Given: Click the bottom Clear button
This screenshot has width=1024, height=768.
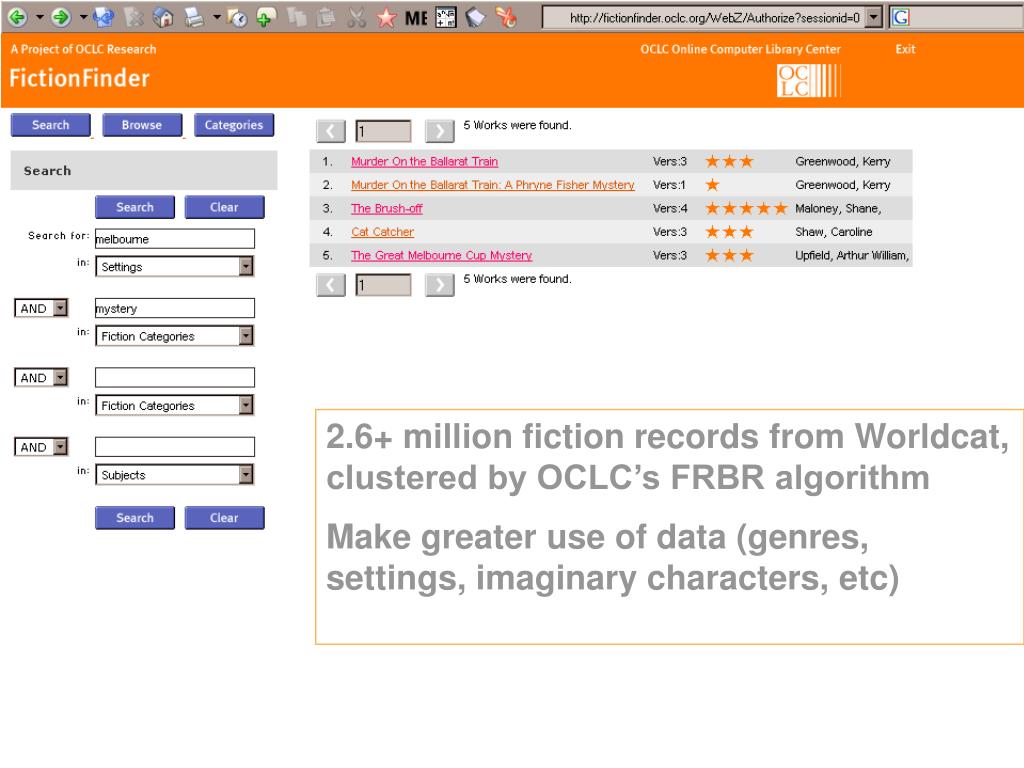Looking at the screenshot, I should point(224,517).
